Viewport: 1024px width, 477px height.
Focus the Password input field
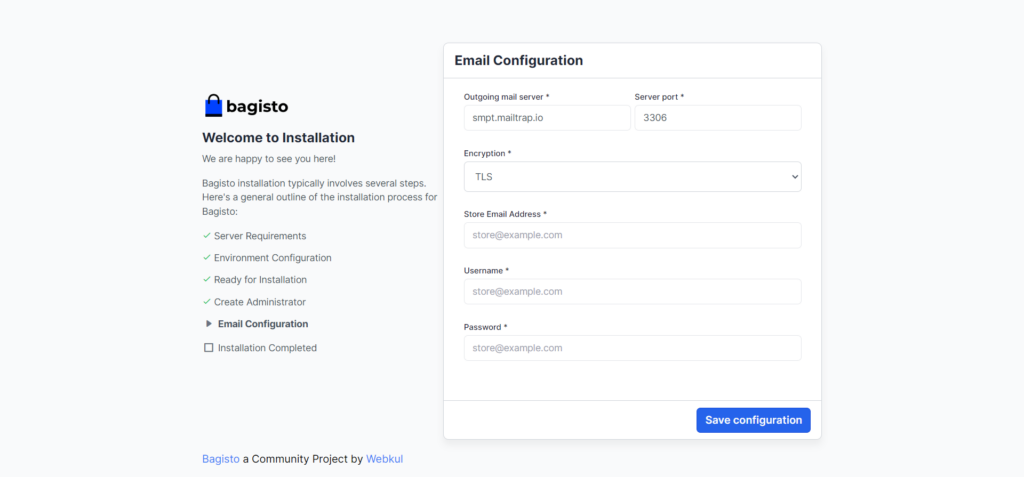point(632,348)
